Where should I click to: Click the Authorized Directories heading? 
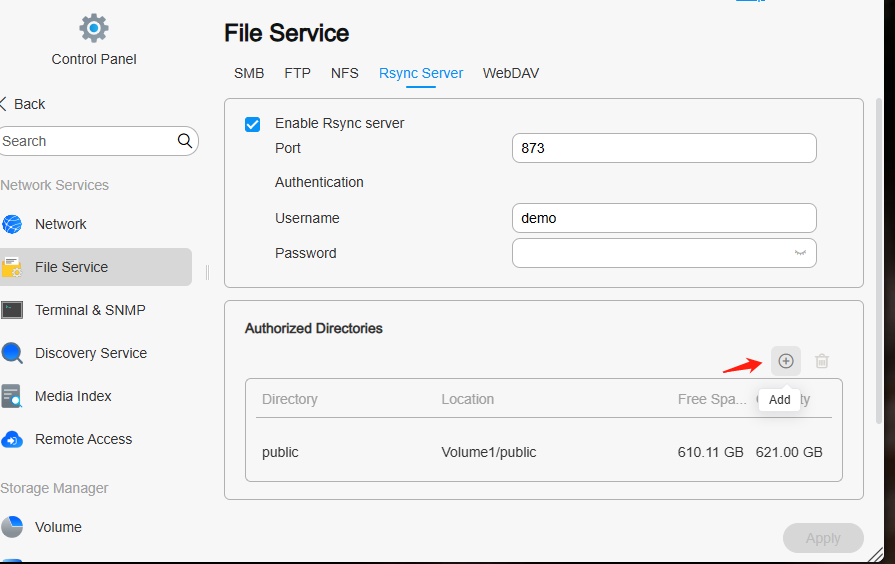[x=313, y=328]
